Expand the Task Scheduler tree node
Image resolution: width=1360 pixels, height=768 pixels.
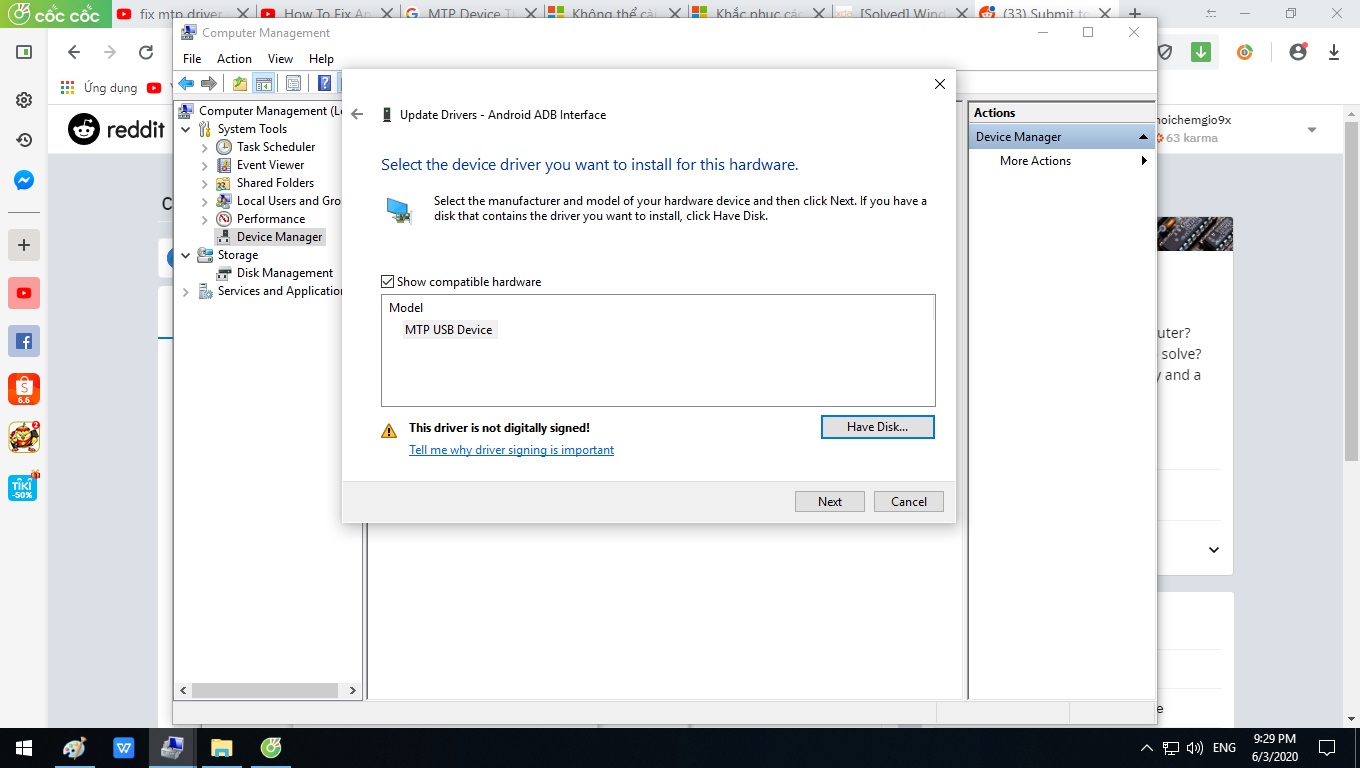pos(205,147)
